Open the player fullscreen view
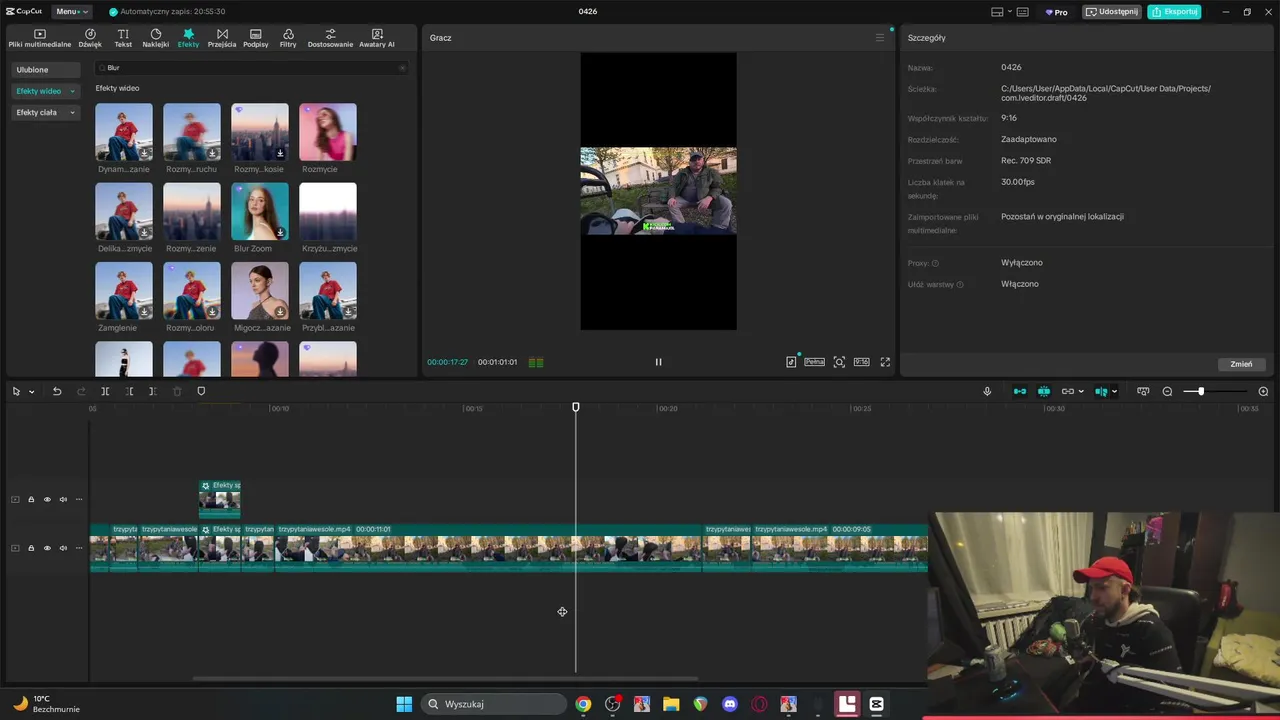 (x=885, y=362)
